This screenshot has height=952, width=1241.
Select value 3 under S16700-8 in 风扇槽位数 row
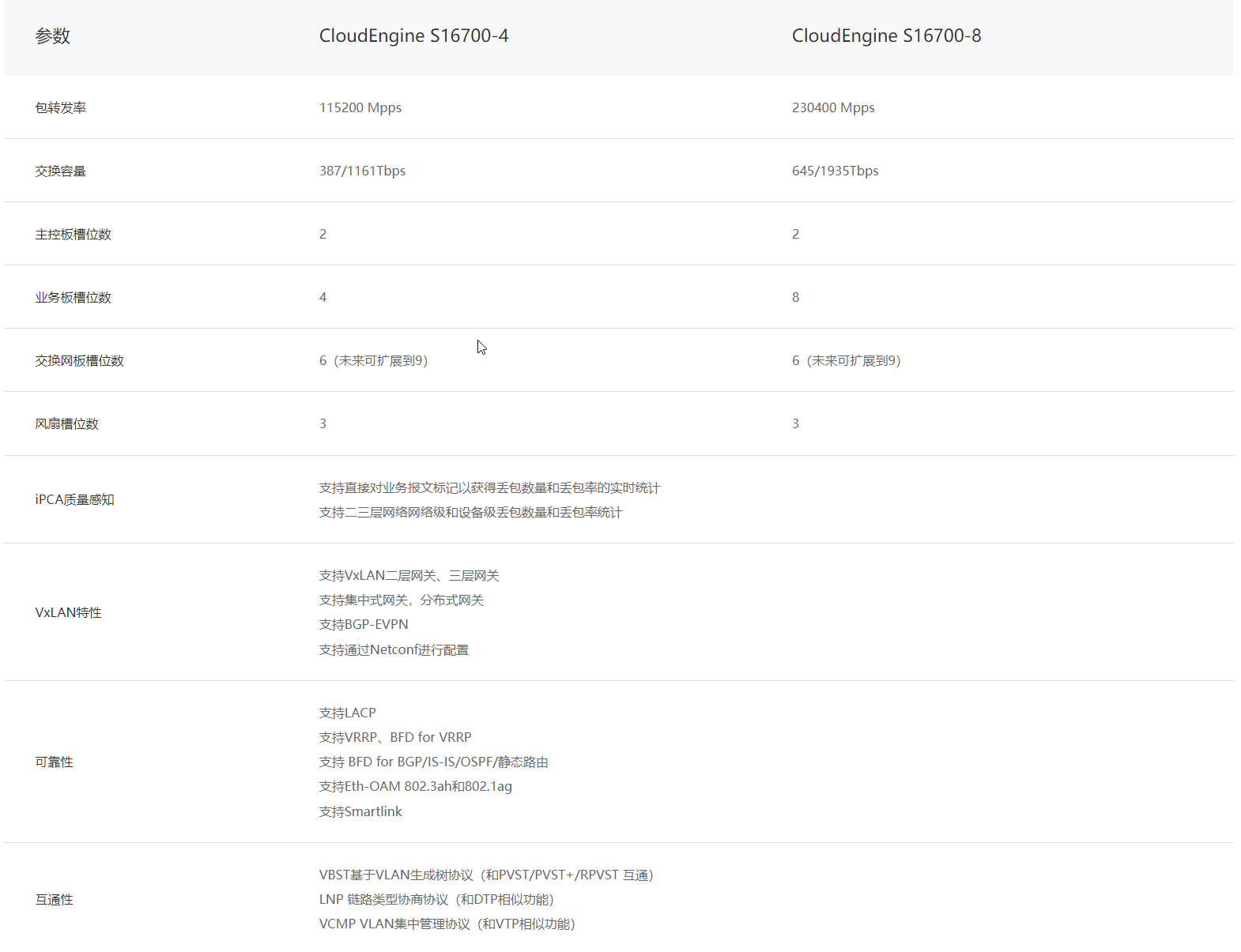(x=796, y=423)
